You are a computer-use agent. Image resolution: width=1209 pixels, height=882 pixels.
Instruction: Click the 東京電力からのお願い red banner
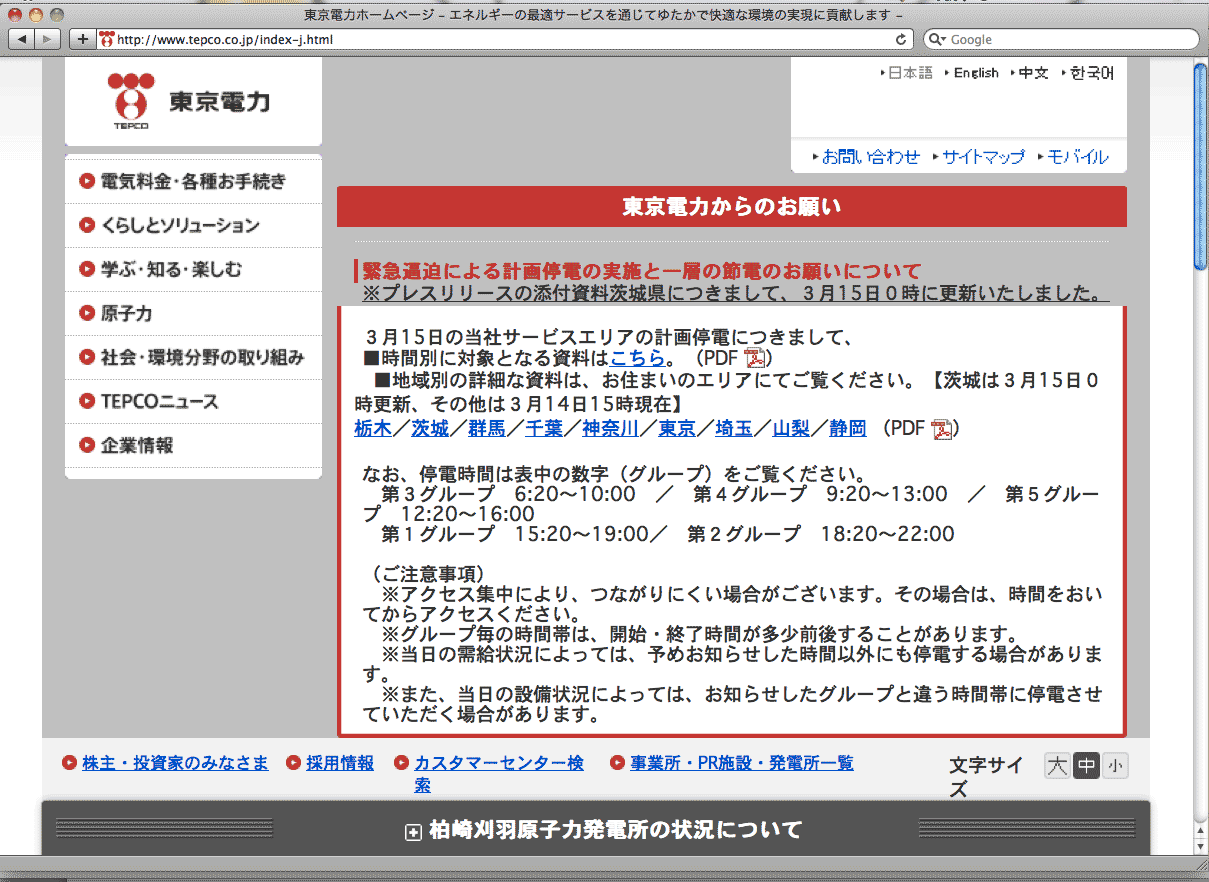[x=732, y=207]
